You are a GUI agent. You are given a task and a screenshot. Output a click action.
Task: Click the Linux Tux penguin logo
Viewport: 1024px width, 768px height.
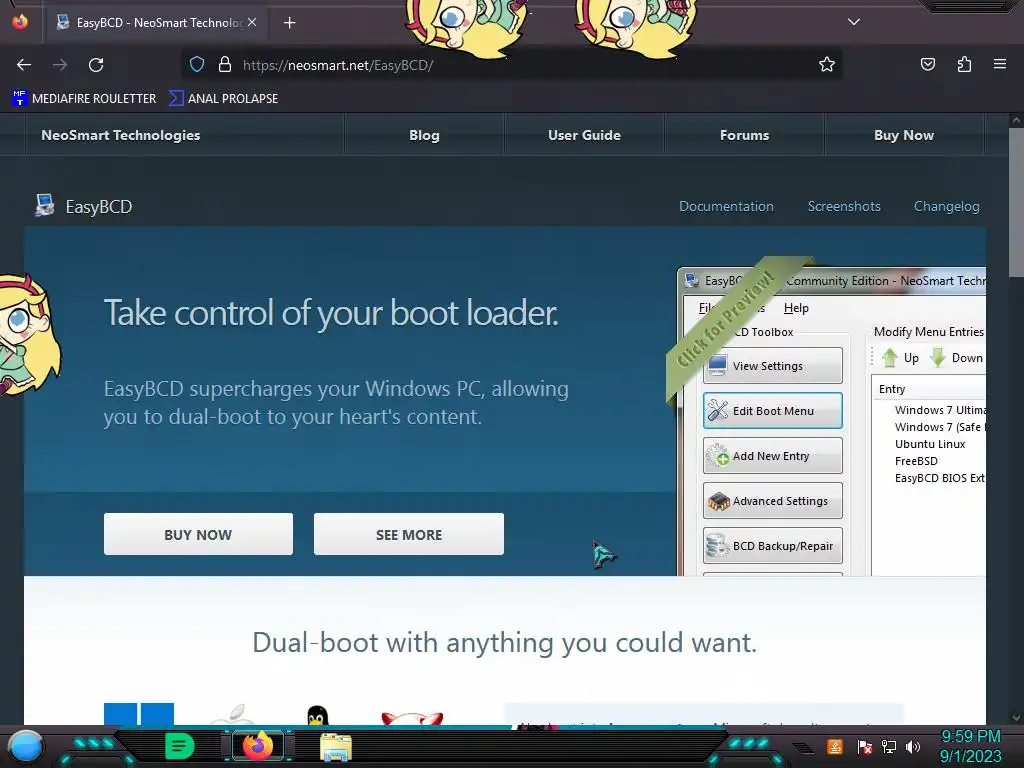tap(317, 716)
